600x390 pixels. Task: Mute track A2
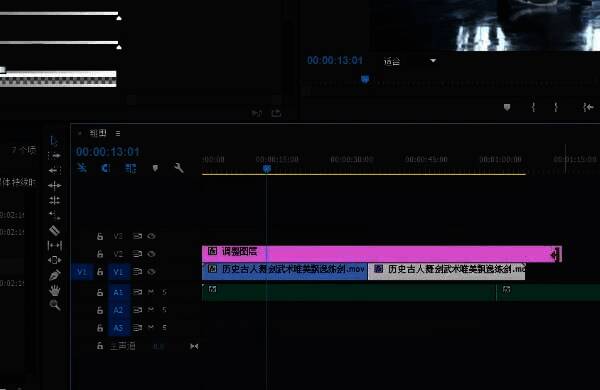point(151,310)
